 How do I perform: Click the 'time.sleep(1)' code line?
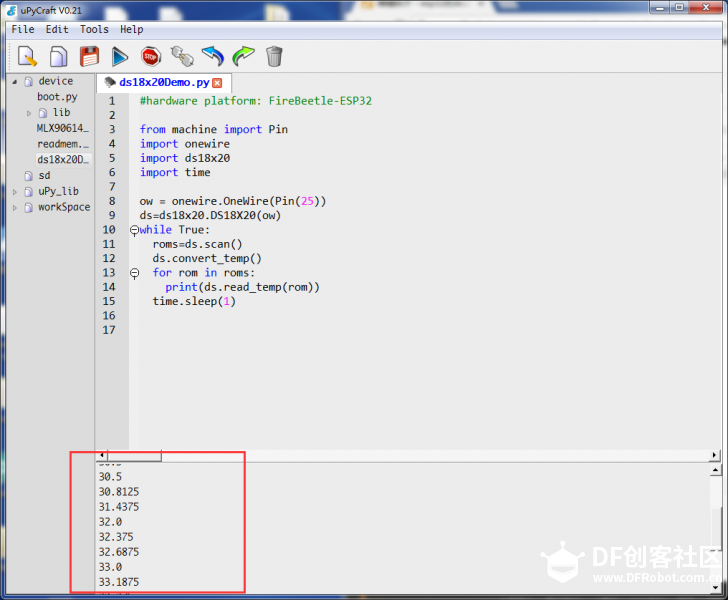pos(194,301)
